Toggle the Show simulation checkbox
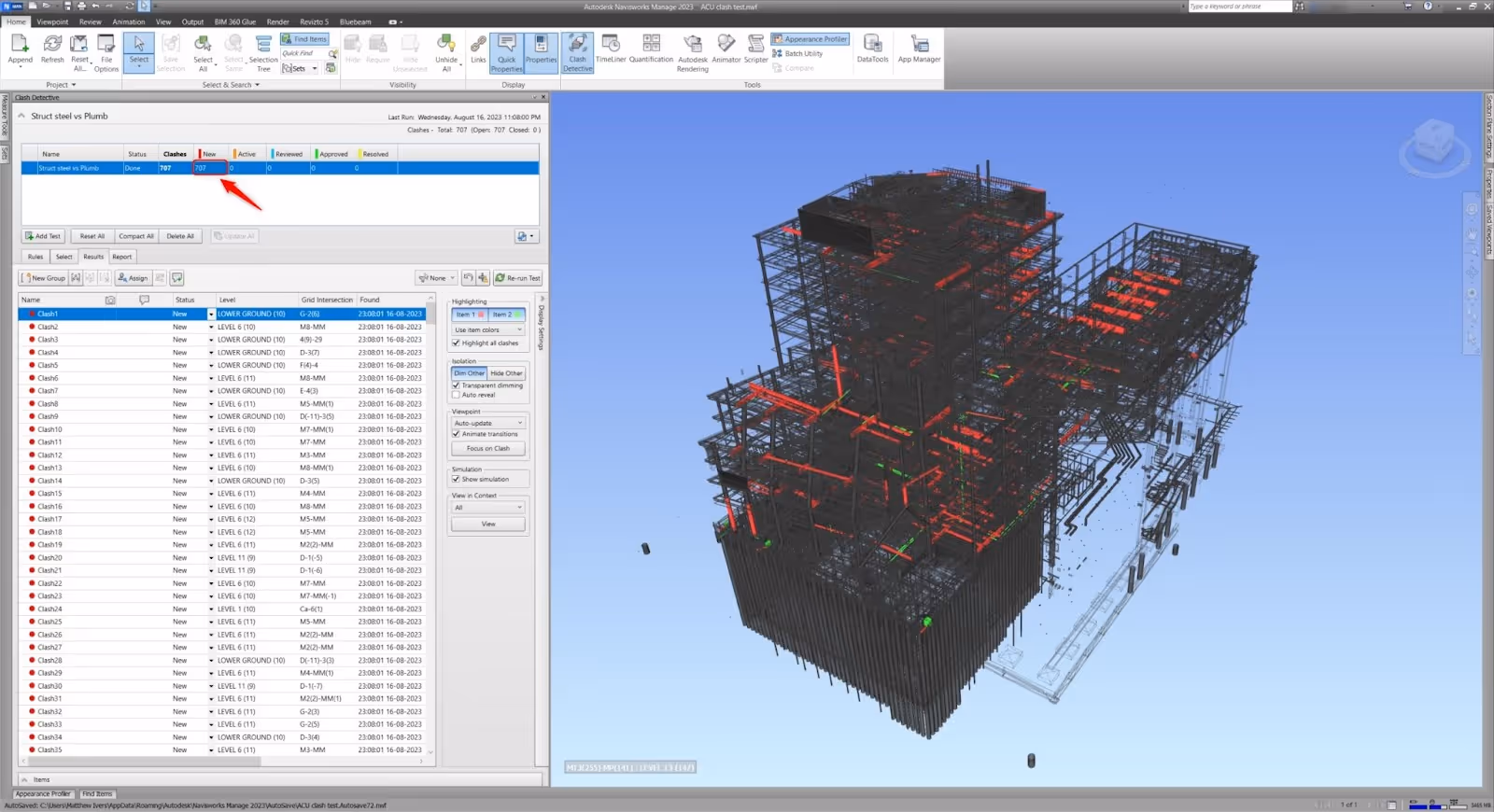The image size is (1494, 812). 457,480
